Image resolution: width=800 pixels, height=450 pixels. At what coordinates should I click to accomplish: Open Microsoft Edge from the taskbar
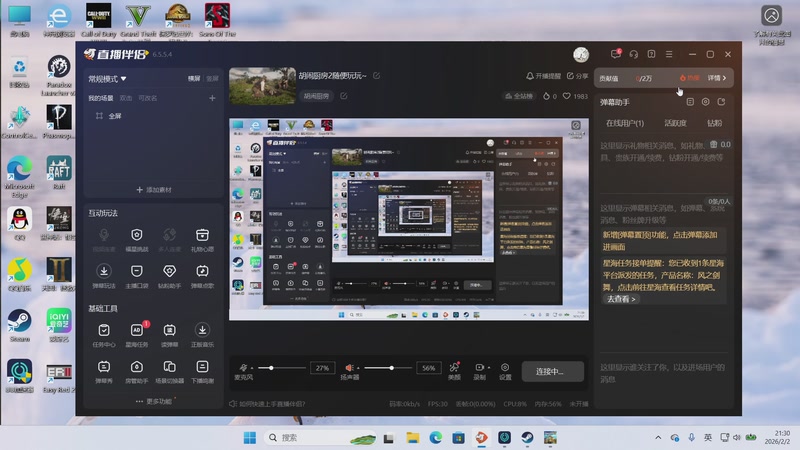435,438
